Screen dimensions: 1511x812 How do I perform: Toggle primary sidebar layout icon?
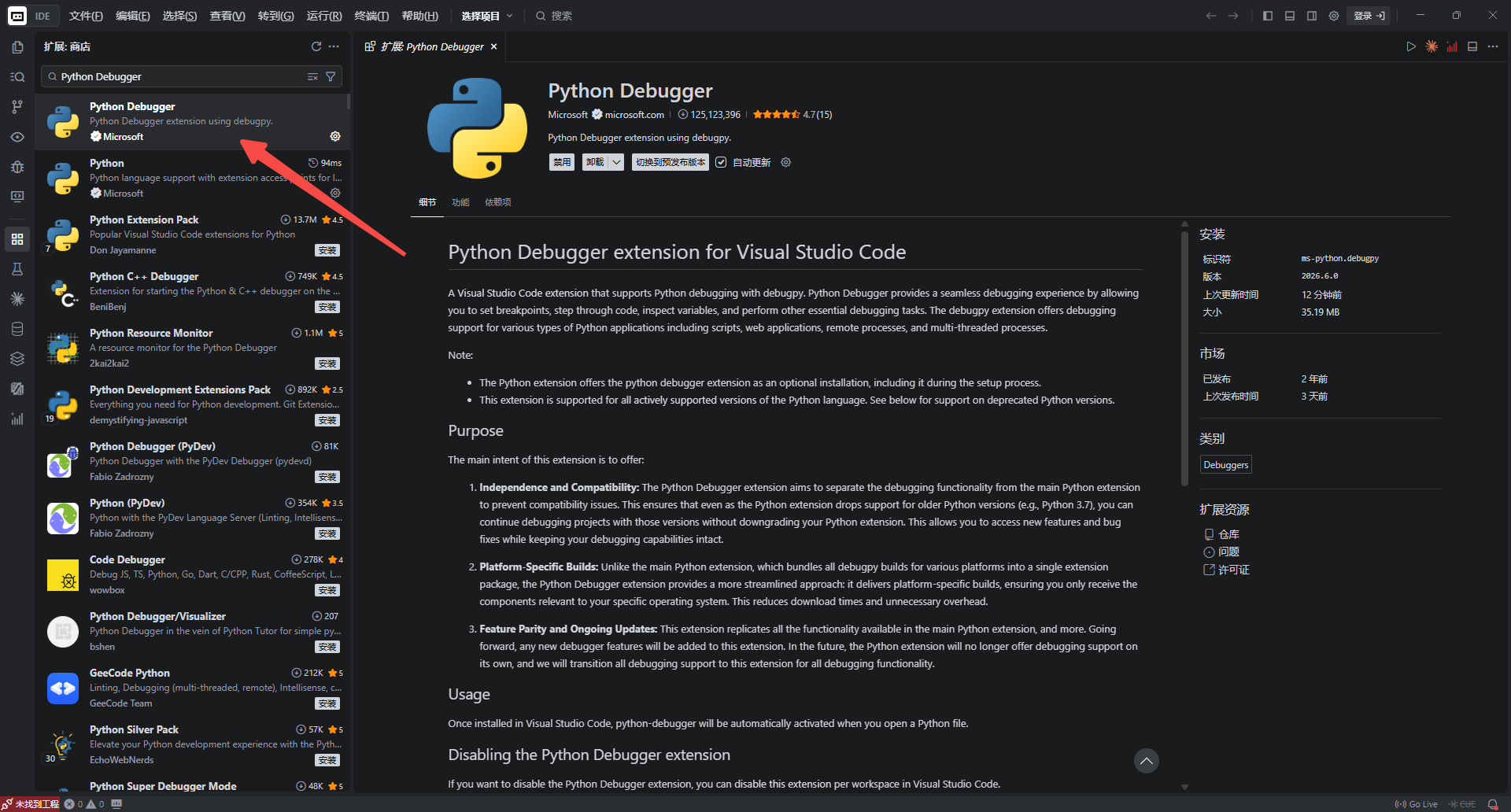pyautogui.click(x=1268, y=16)
